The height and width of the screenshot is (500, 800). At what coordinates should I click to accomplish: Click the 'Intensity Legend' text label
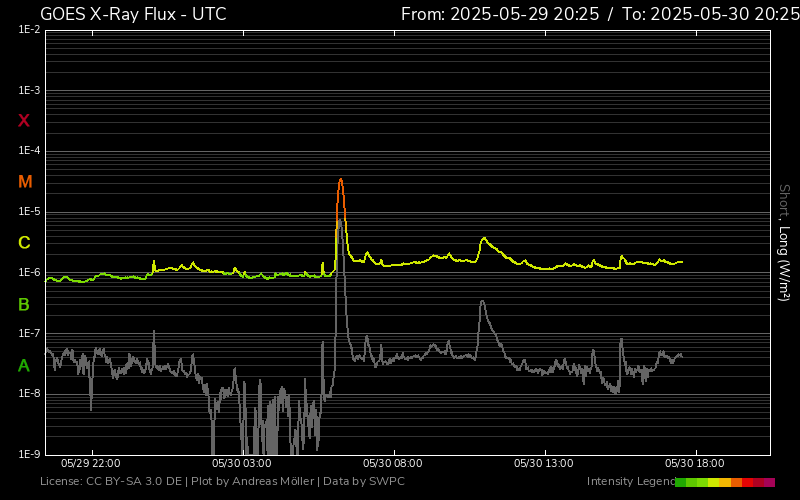629,482
